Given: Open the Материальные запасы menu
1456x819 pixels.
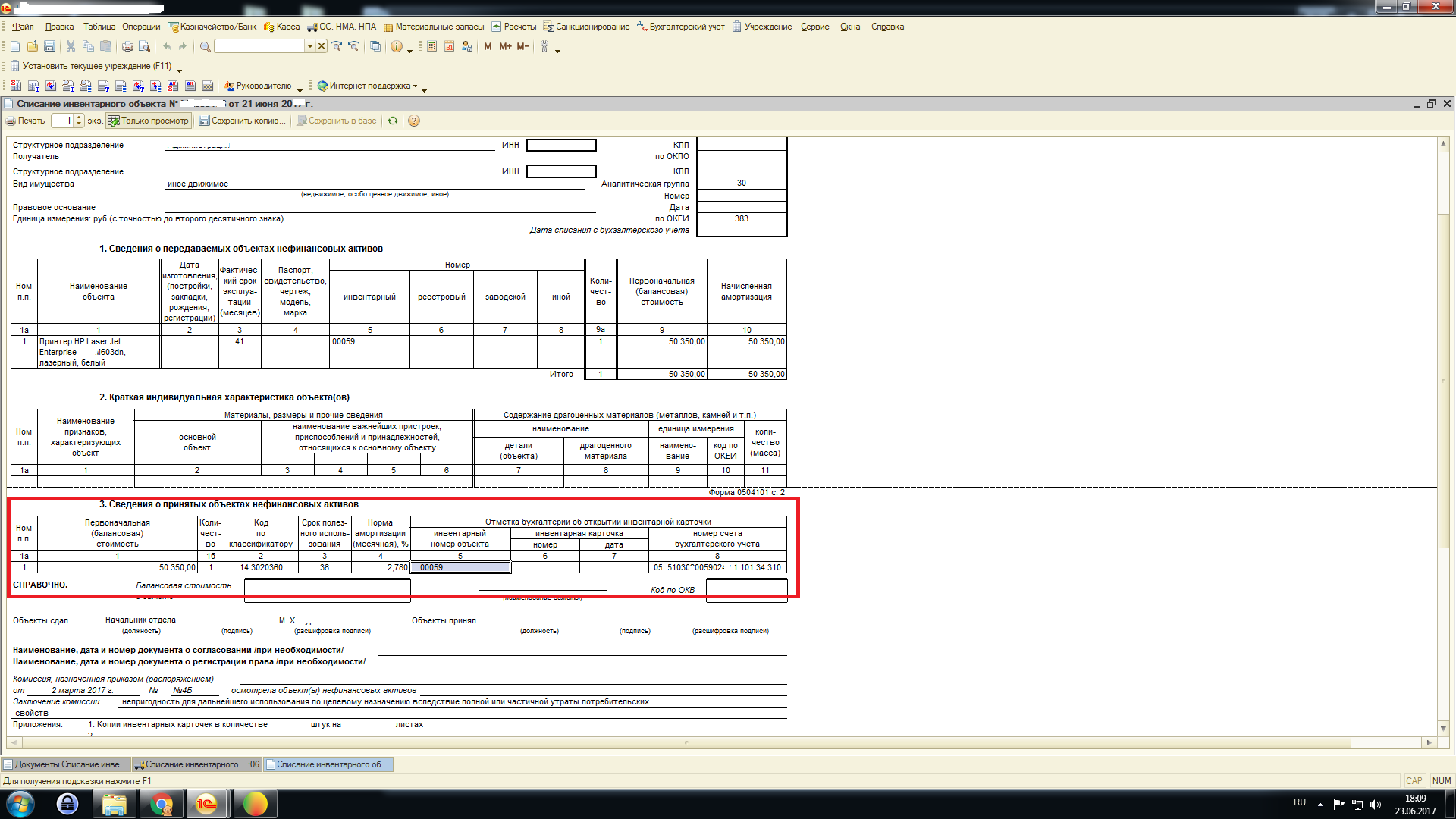Looking at the screenshot, I should (x=434, y=27).
